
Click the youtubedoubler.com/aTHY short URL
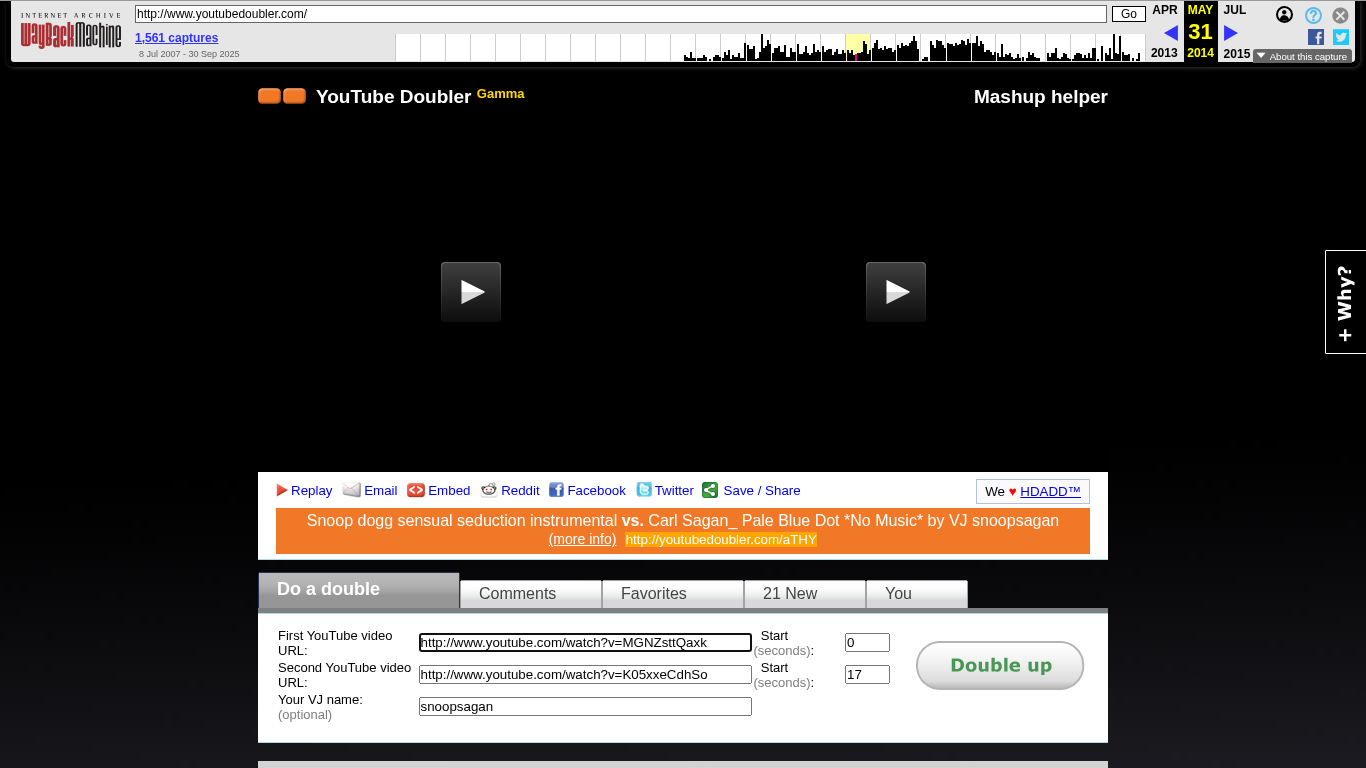(x=721, y=540)
